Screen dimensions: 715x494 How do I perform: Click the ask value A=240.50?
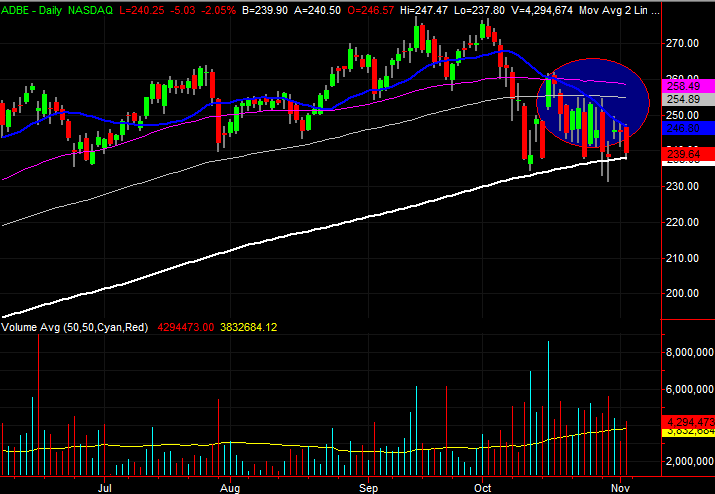coord(317,10)
